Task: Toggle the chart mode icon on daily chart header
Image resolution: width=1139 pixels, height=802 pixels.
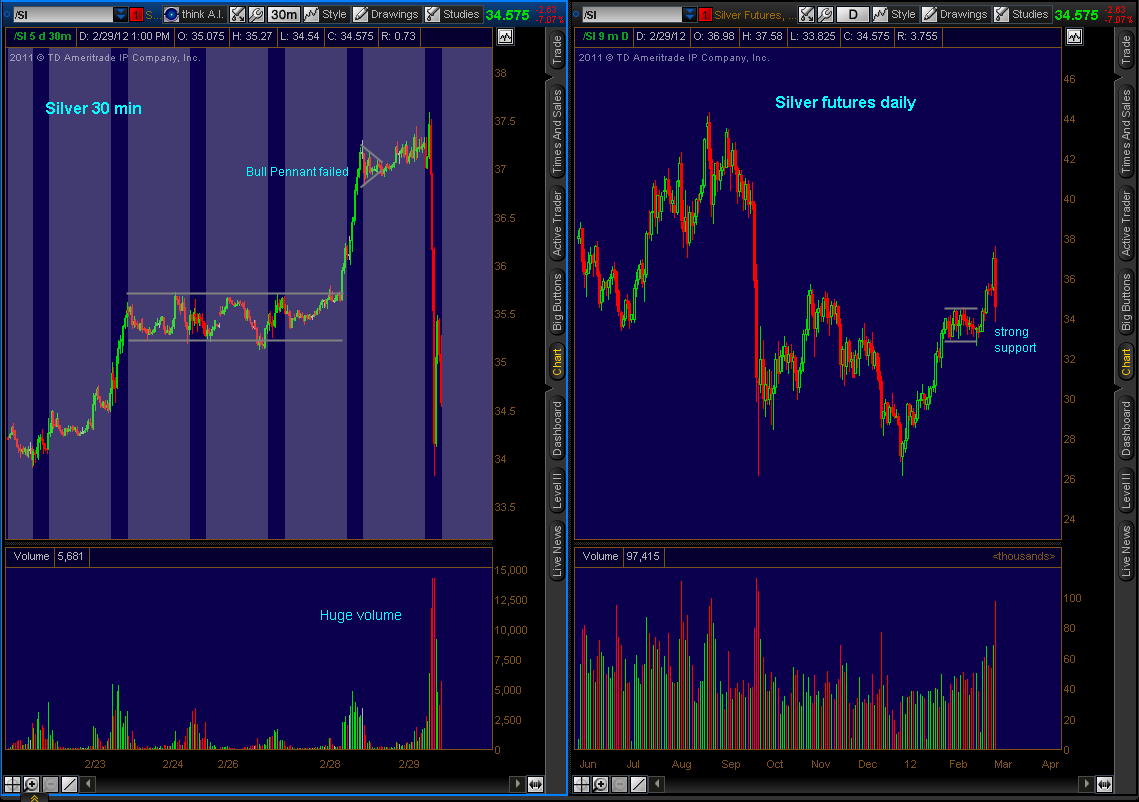Action: (x=1074, y=37)
